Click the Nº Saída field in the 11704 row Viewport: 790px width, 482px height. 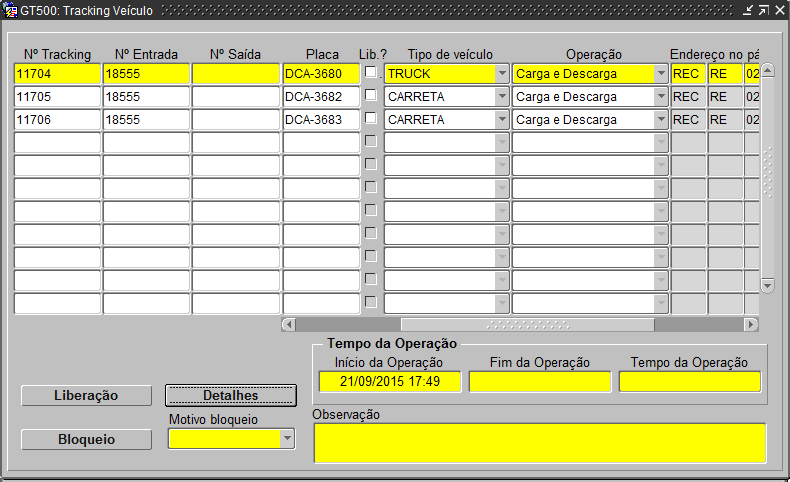236,74
